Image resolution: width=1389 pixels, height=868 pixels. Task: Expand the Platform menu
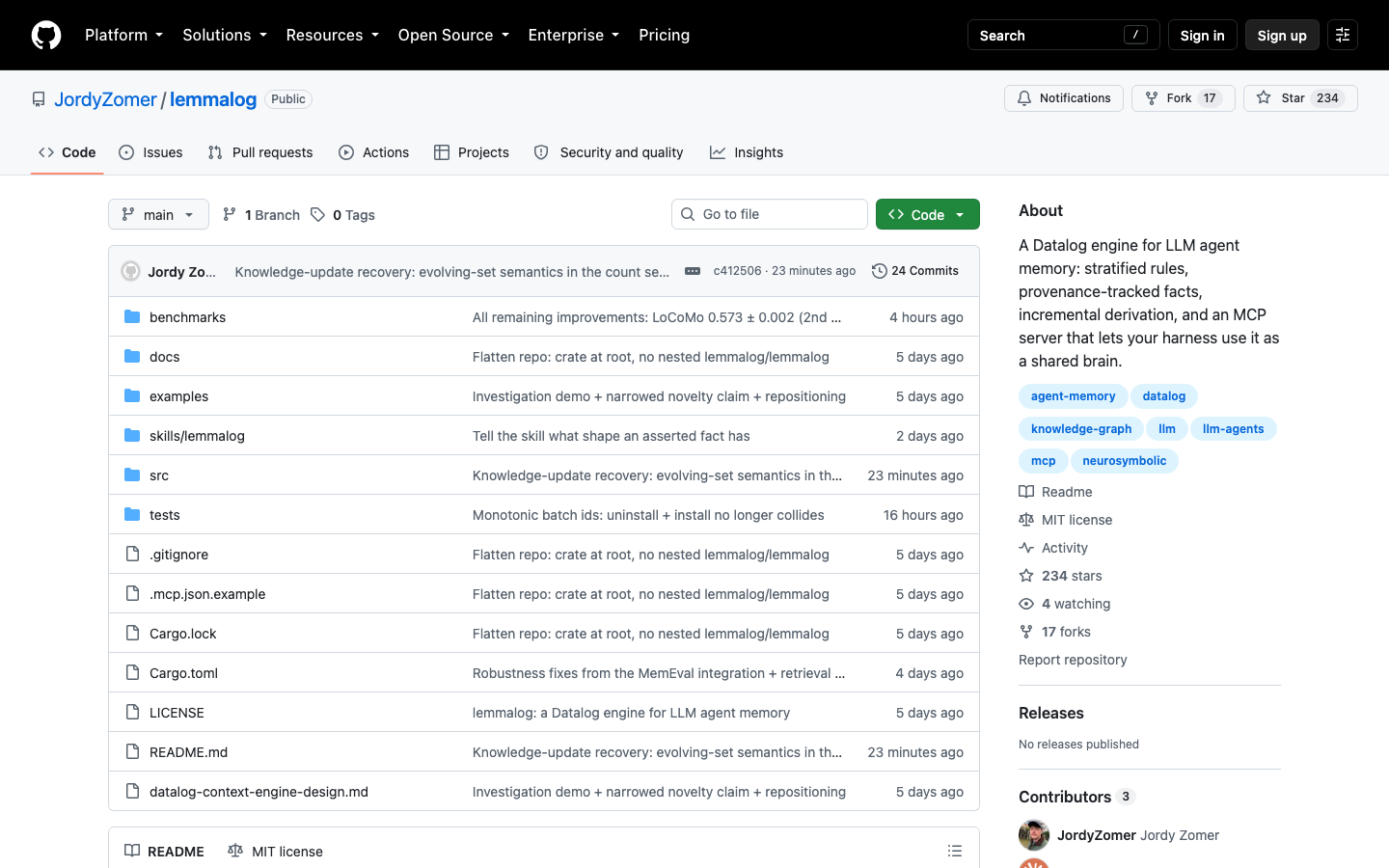123,35
